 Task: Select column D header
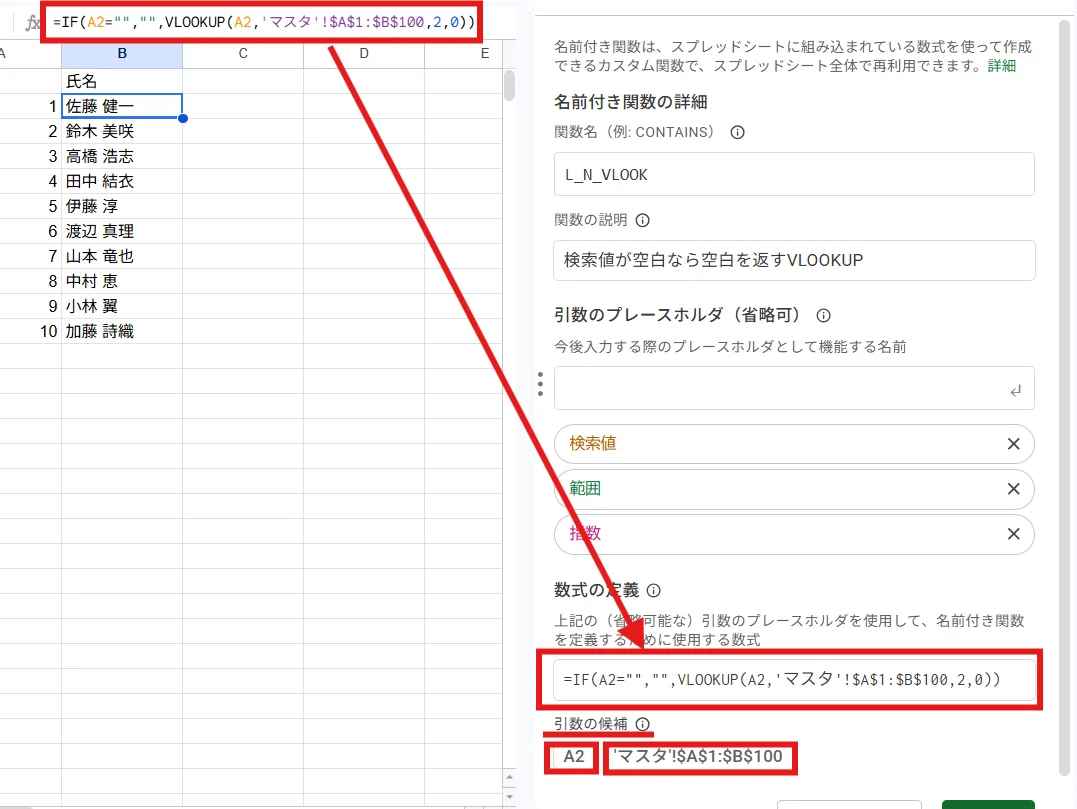point(364,54)
